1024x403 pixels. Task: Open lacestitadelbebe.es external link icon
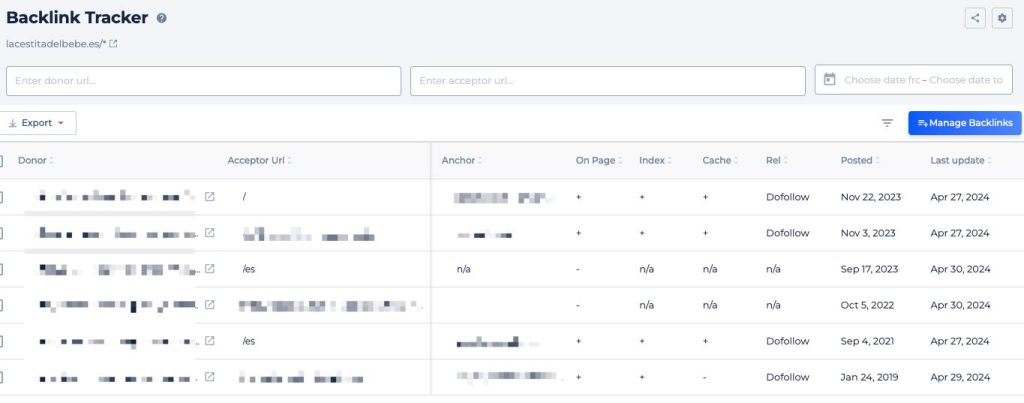click(113, 44)
